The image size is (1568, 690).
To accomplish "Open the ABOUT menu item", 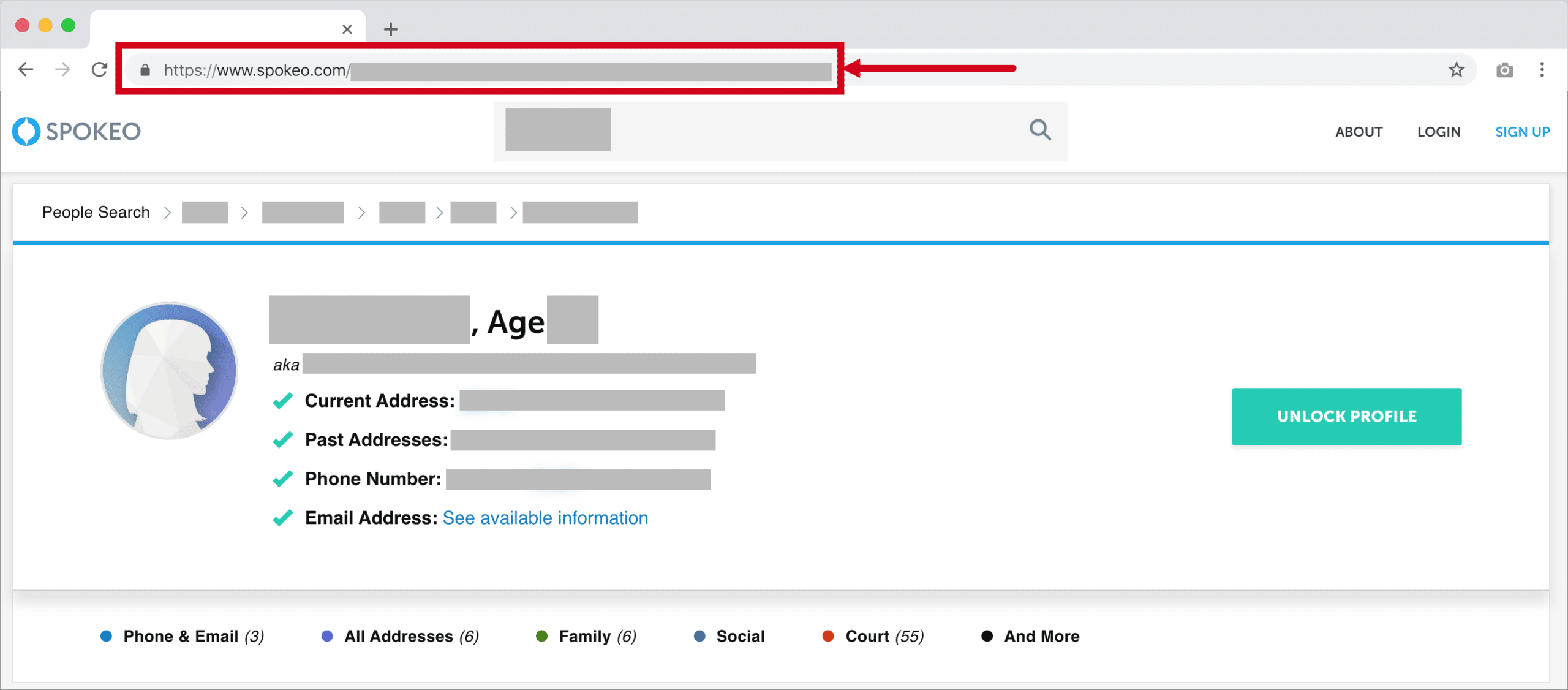I will click(x=1359, y=132).
